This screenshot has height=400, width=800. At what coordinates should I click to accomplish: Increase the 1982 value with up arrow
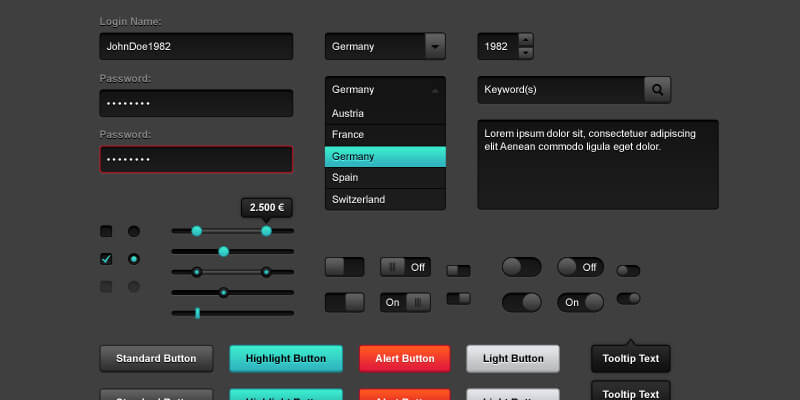526,39
